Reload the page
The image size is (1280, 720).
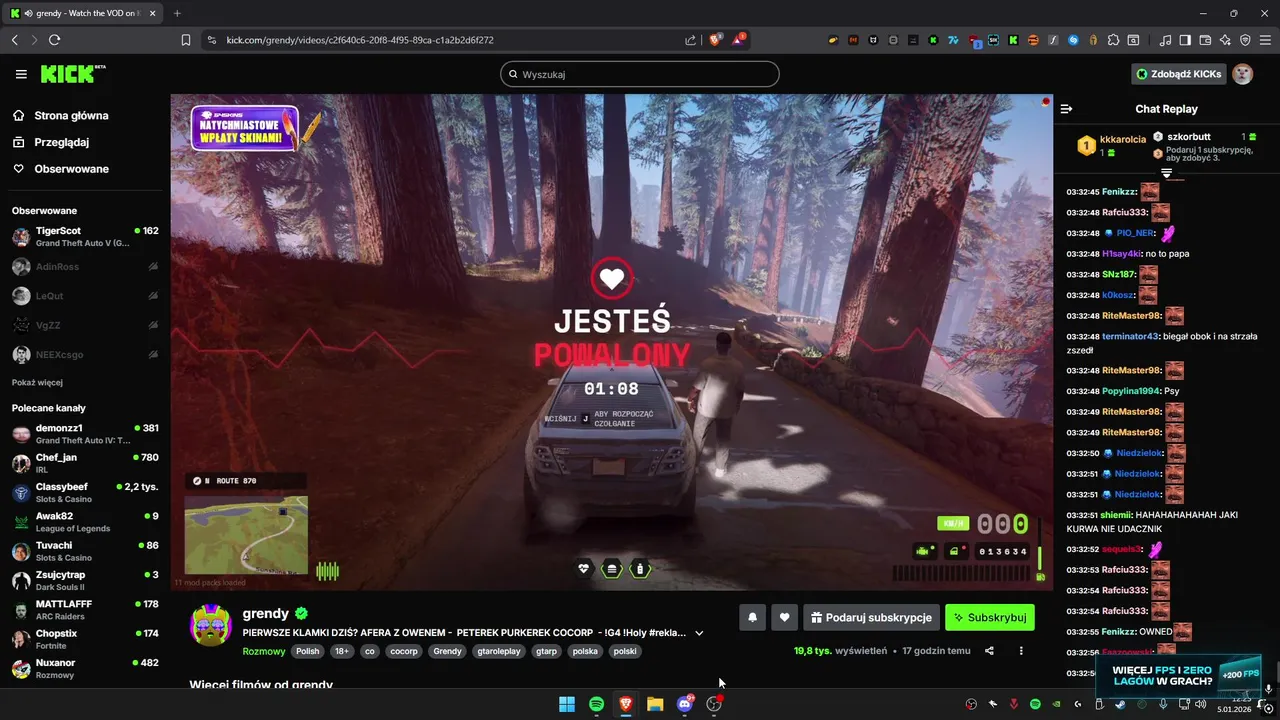54,40
